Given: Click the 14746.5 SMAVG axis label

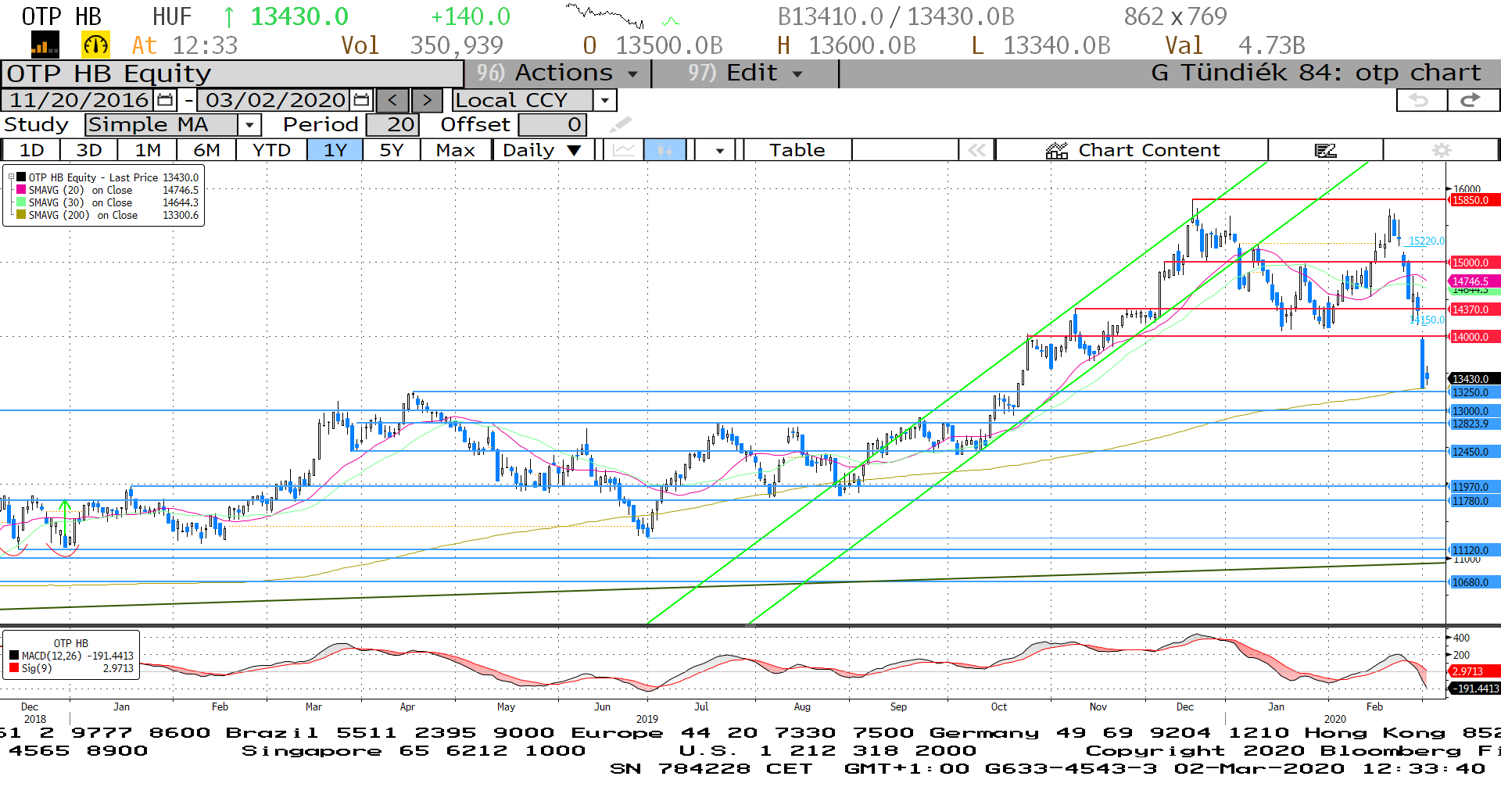Looking at the screenshot, I should click(1474, 281).
